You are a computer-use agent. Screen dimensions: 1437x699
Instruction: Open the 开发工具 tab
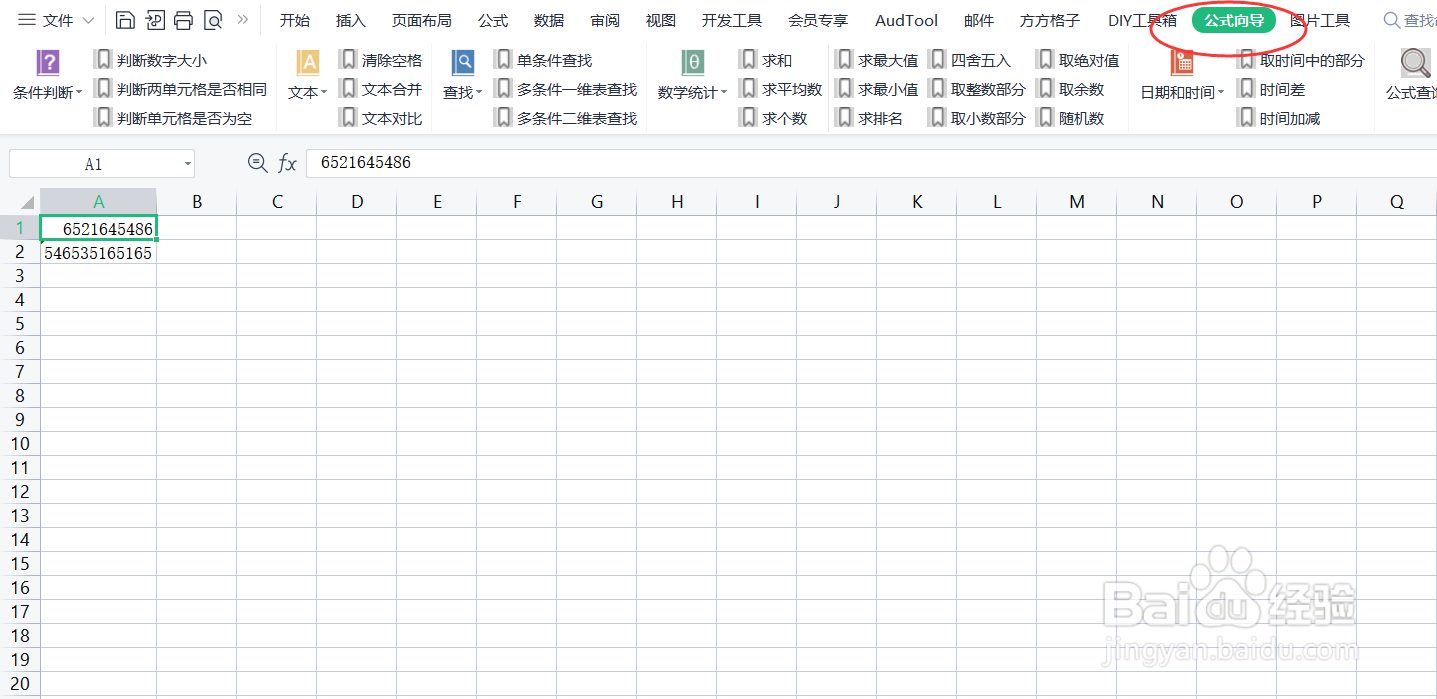(732, 20)
